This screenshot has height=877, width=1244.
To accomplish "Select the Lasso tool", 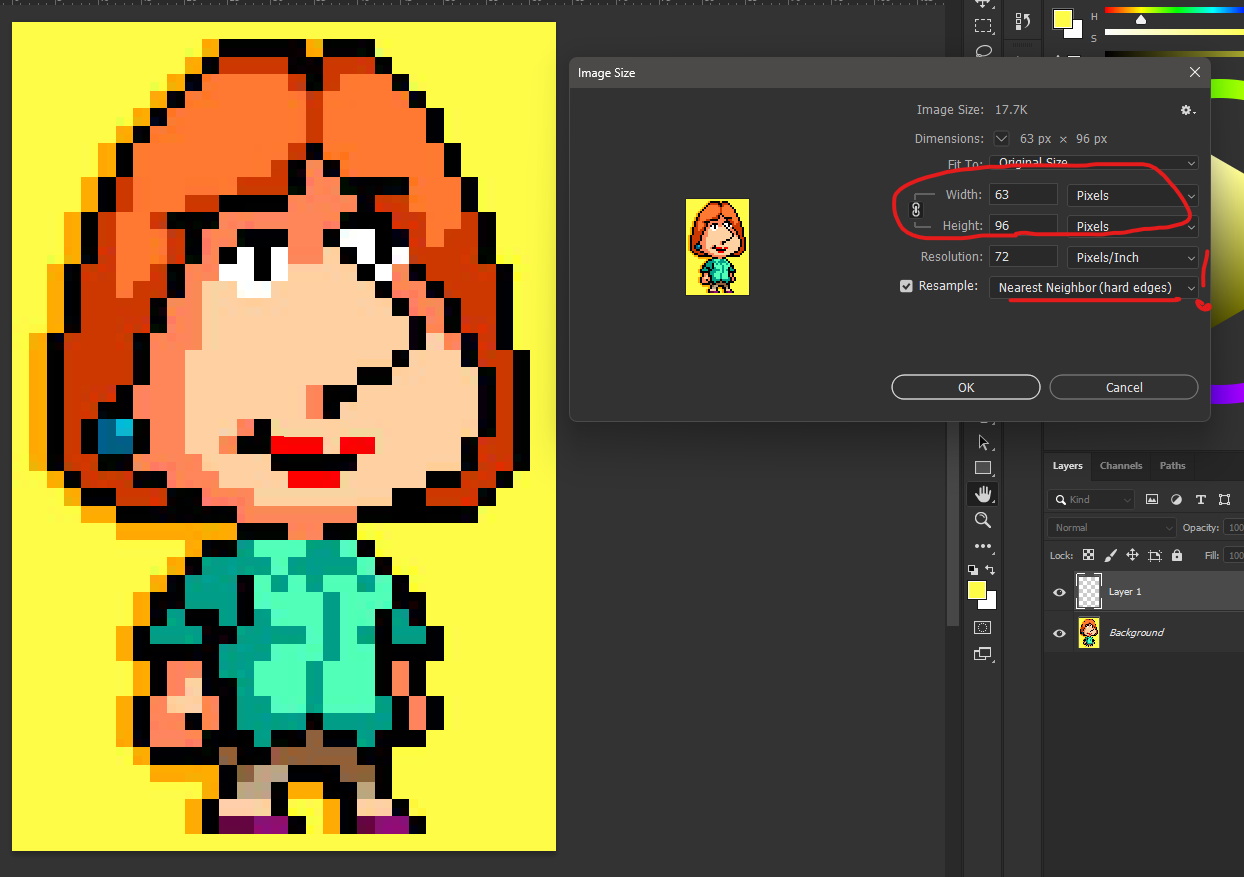I will pos(983,51).
